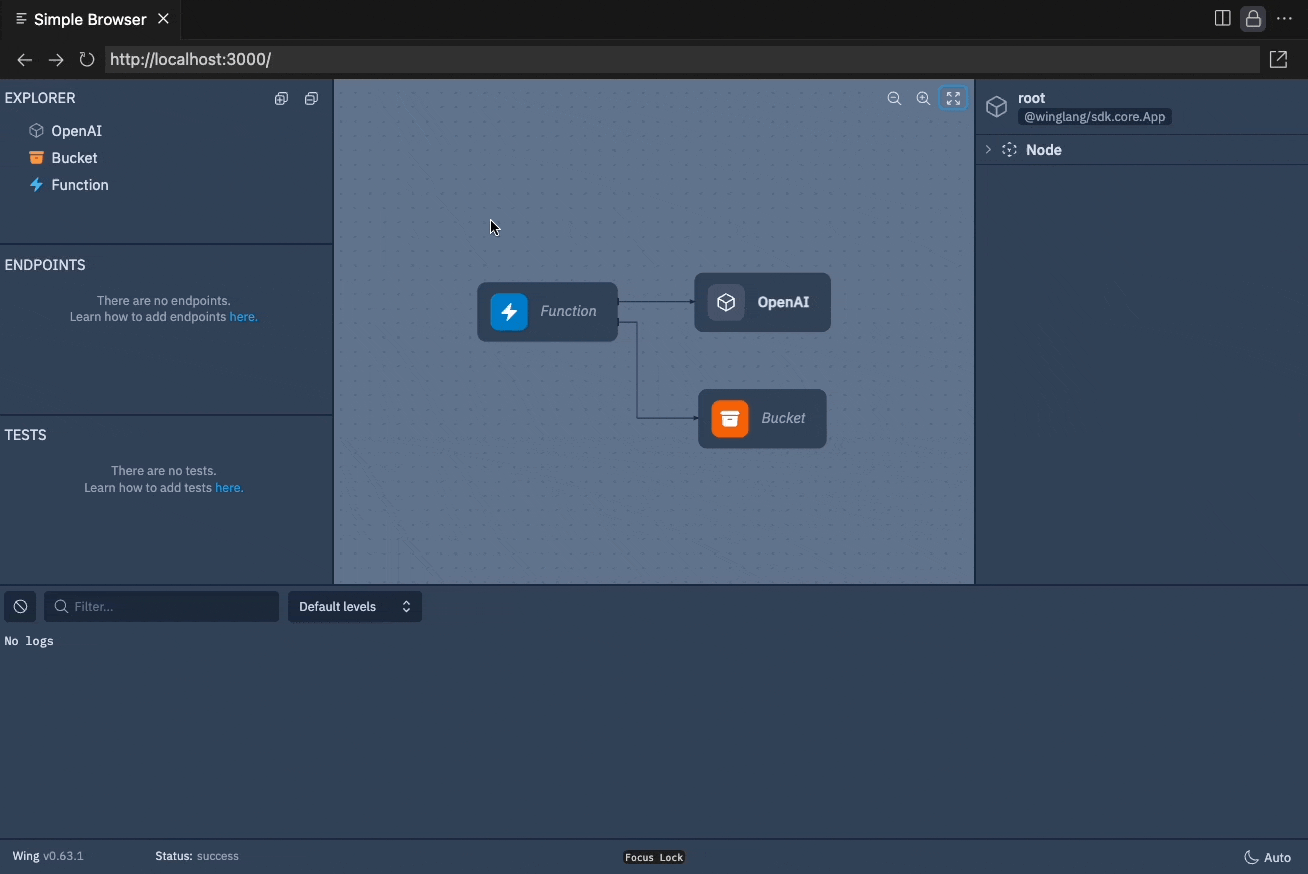Click the tests 'here' learn link
The width and height of the screenshot is (1308, 874).
tap(229, 487)
